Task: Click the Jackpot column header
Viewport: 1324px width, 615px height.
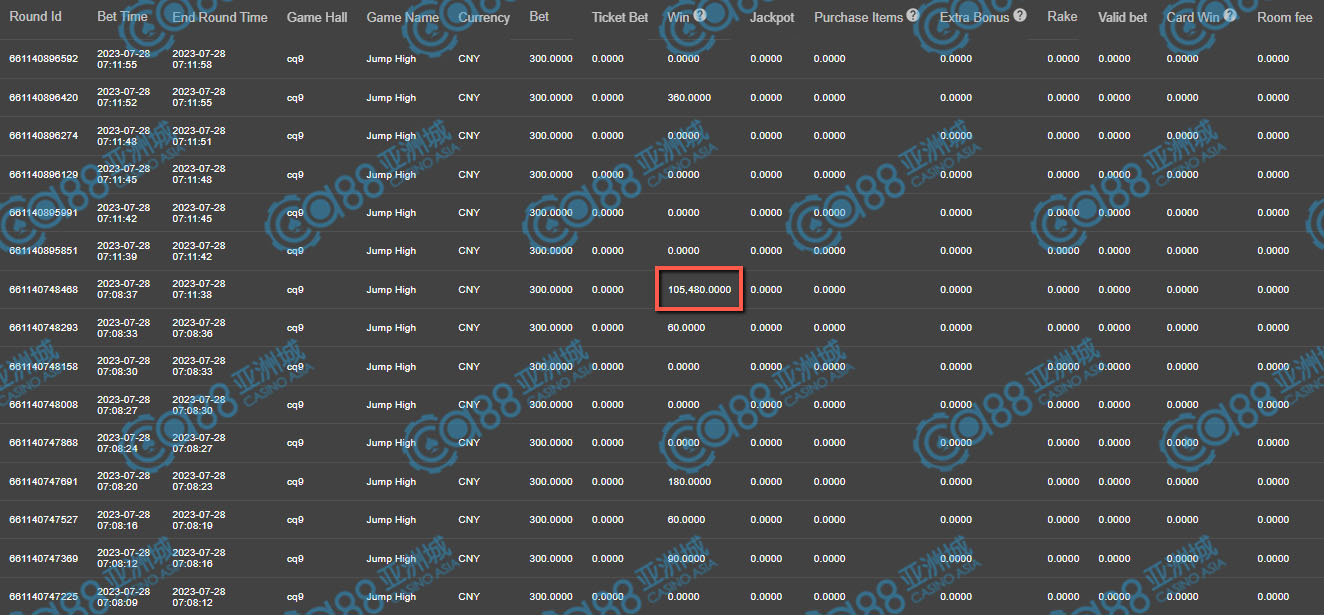Action: [x=772, y=17]
